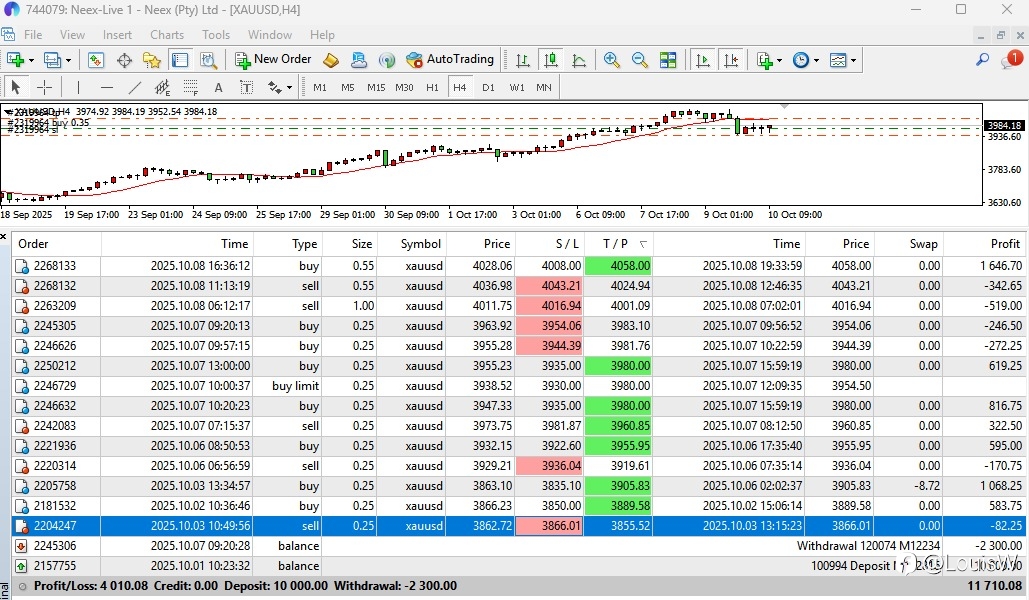Click the Zoom In magnifier
Screen dimensions: 1029x600
click(x=611, y=60)
